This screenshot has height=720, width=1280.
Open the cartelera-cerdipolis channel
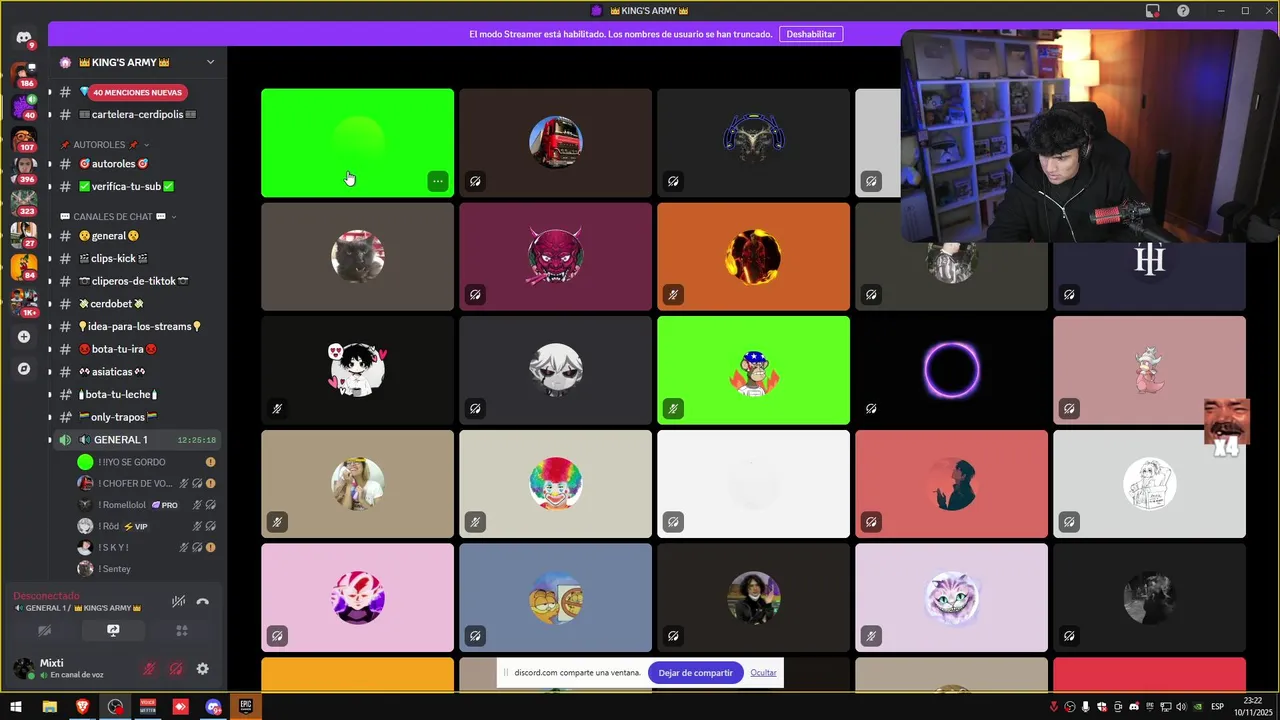click(137, 115)
